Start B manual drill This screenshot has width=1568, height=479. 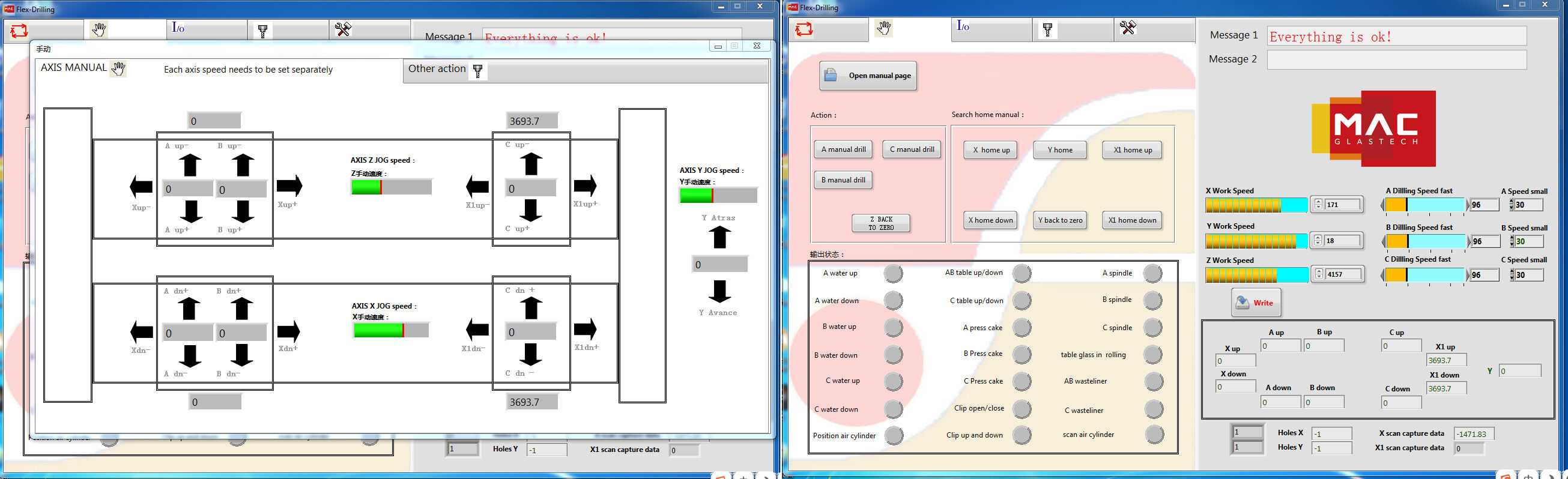[x=844, y=179]
